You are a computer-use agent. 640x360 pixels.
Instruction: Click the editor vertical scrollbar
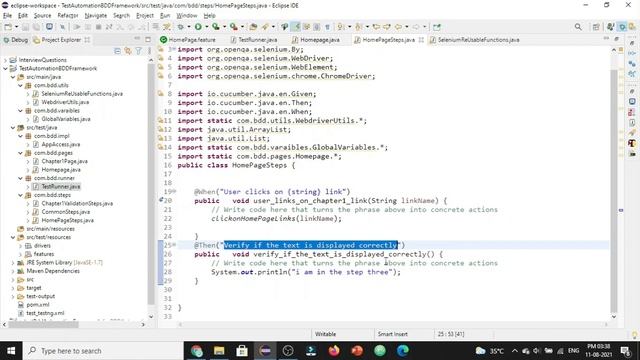pos(614,190)
